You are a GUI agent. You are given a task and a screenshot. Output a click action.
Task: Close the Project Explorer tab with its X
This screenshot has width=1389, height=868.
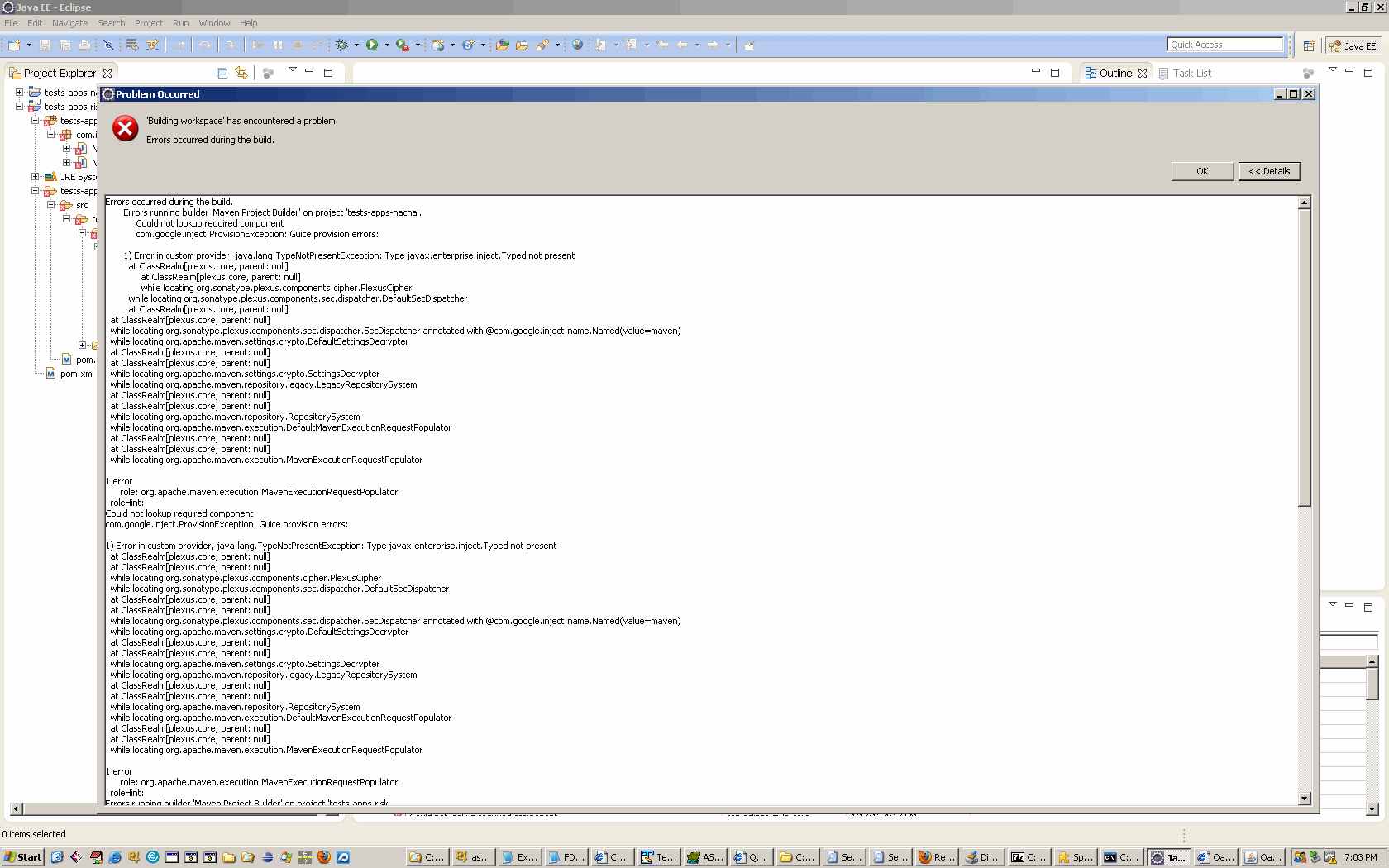pyautogui.click(x=107, y=74)
